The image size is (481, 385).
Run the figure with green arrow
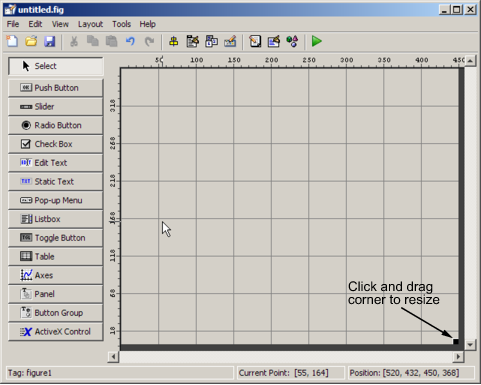coord(316,41)
